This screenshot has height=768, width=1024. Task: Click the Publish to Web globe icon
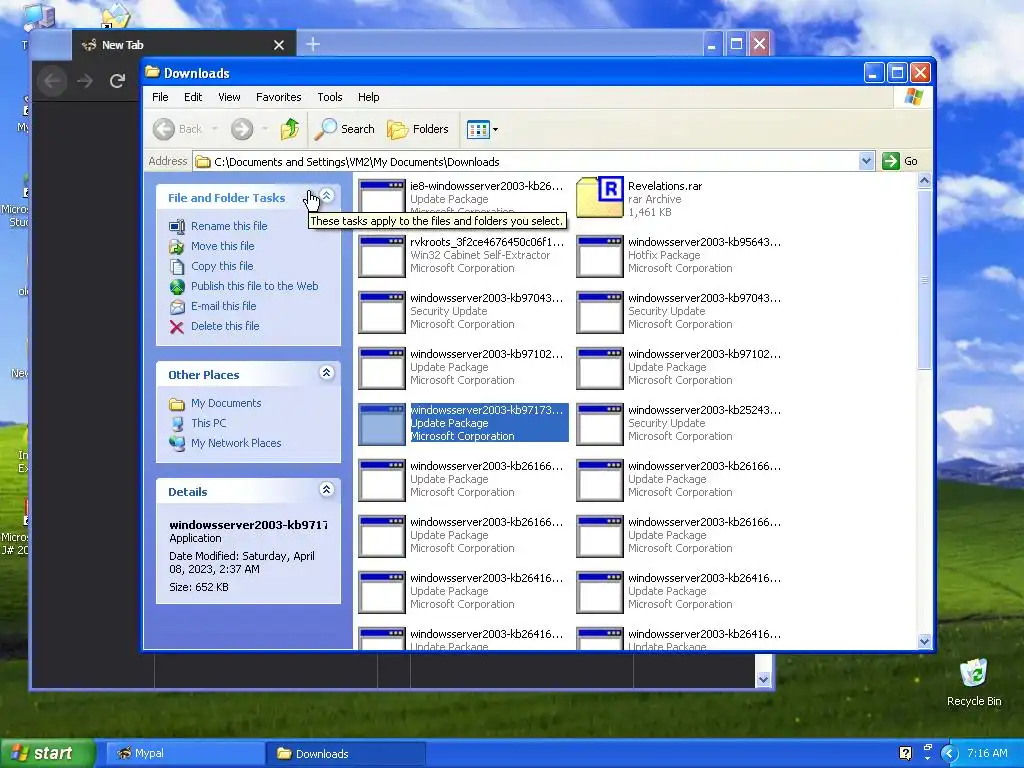point(177,287)
